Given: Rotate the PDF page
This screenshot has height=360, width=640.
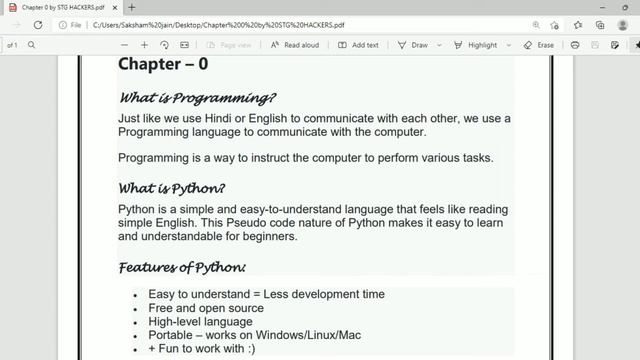Looking at the screenshot, I should click(x=164, y=45).
